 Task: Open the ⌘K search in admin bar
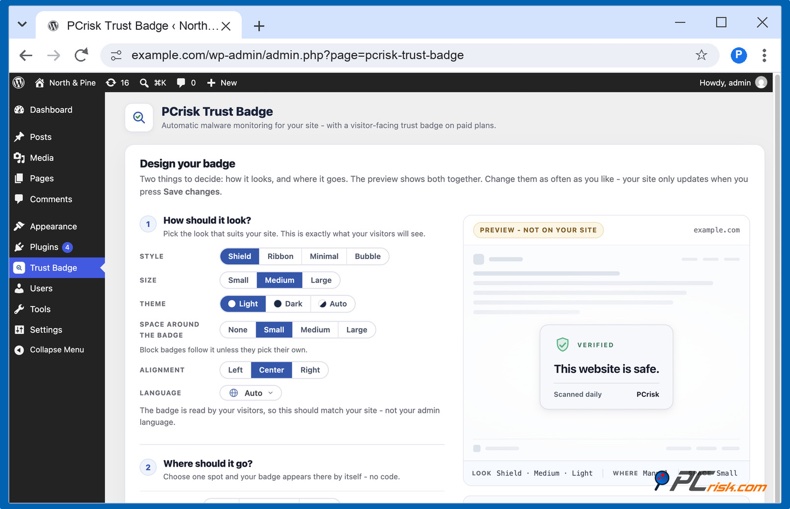153,83
